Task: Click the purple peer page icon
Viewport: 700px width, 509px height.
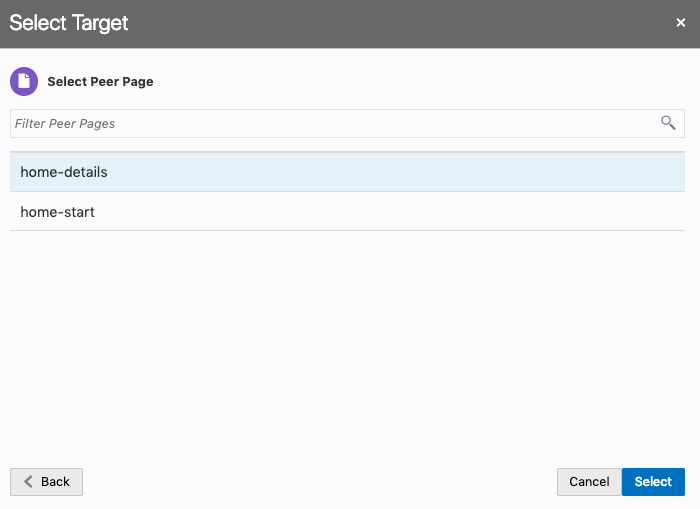Action: pyautogui.click(x=24, y=81)
